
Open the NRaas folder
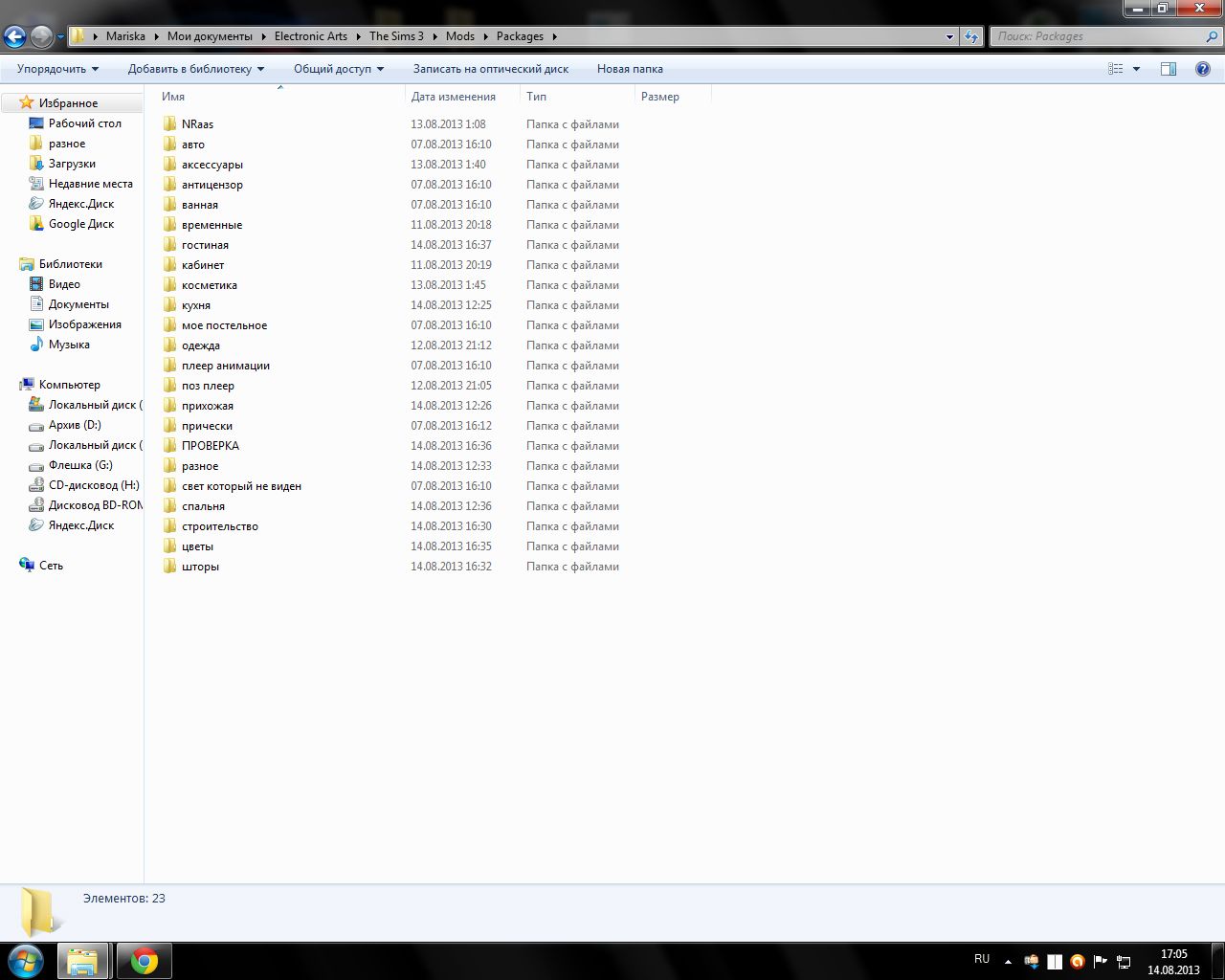(197, 124)
